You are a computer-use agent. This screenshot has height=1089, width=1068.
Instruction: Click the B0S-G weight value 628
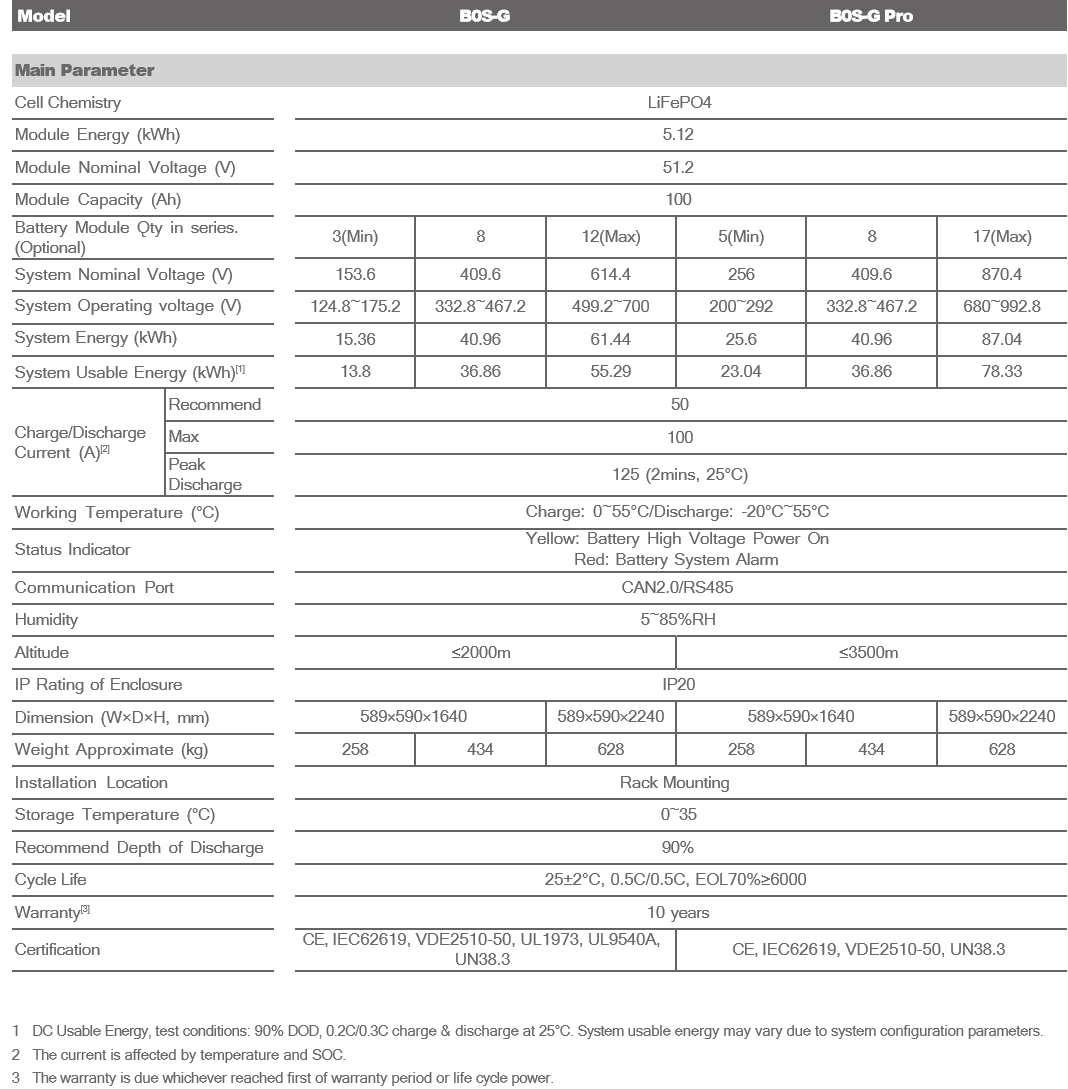pyautogui.click(x=610, y=749)
